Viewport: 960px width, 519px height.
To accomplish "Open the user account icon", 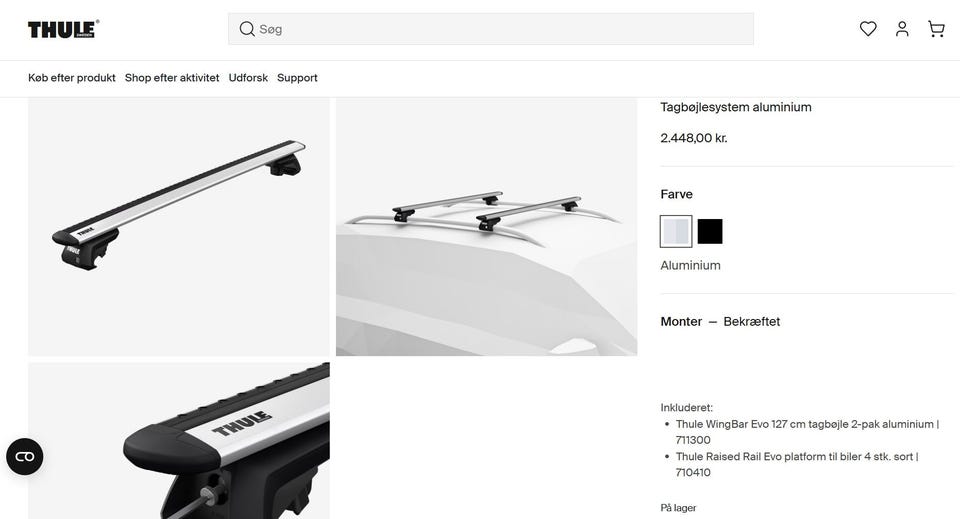I will point(902,29).
